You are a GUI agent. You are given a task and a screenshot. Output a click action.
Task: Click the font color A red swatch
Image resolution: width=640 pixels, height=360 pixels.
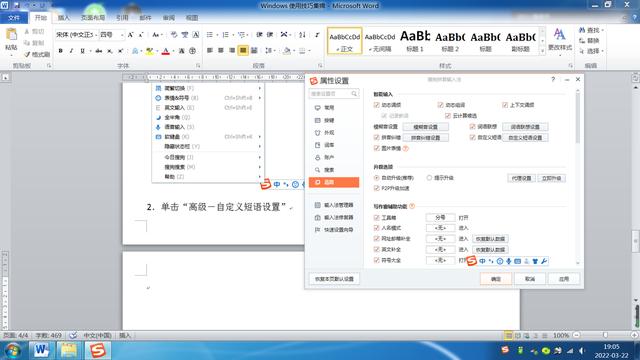click(x=166, y=51)
